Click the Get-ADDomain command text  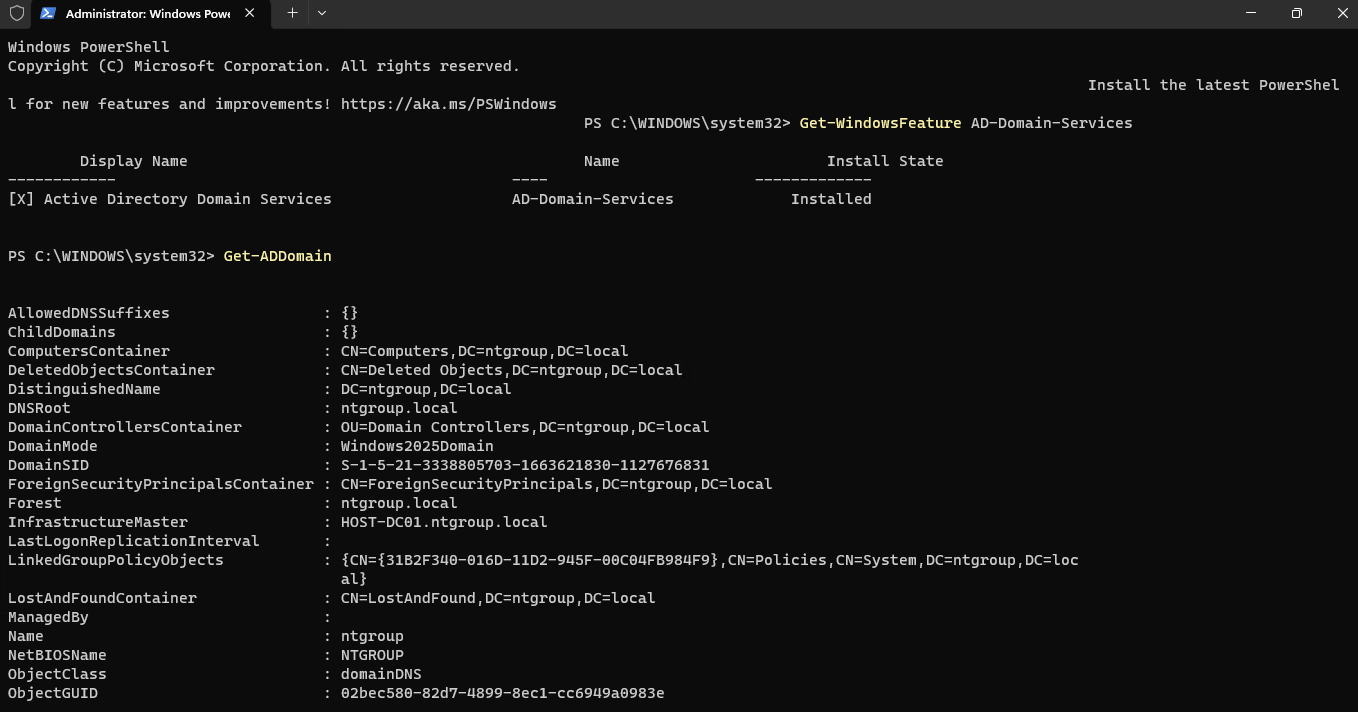[x=277, y=256]
